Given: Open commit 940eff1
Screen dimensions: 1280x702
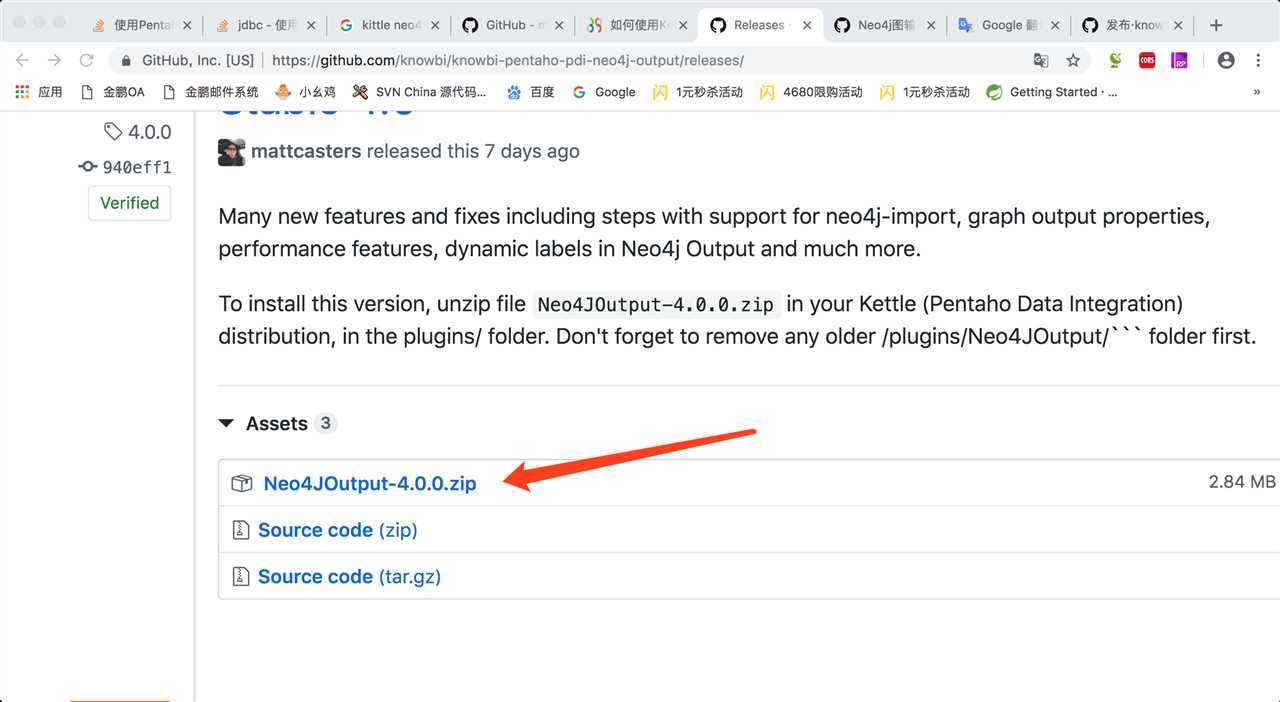Looking at the screenshot, I should [x=125, y=167].
